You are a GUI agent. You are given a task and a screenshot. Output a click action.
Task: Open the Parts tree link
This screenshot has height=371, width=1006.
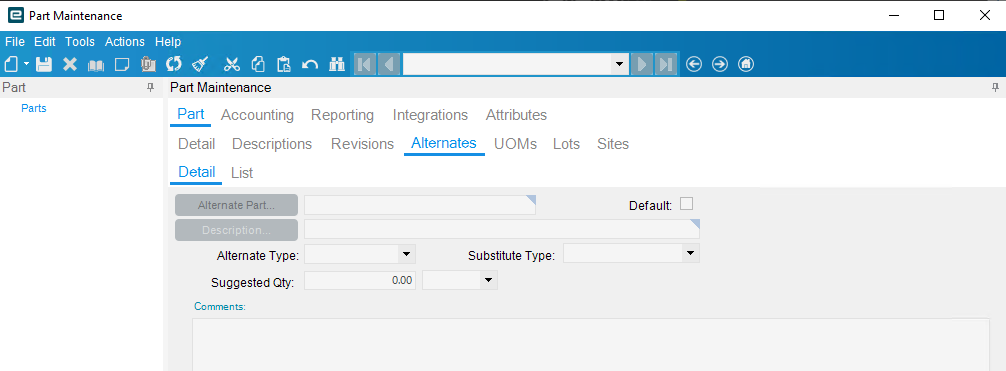[x=34, y=108]
